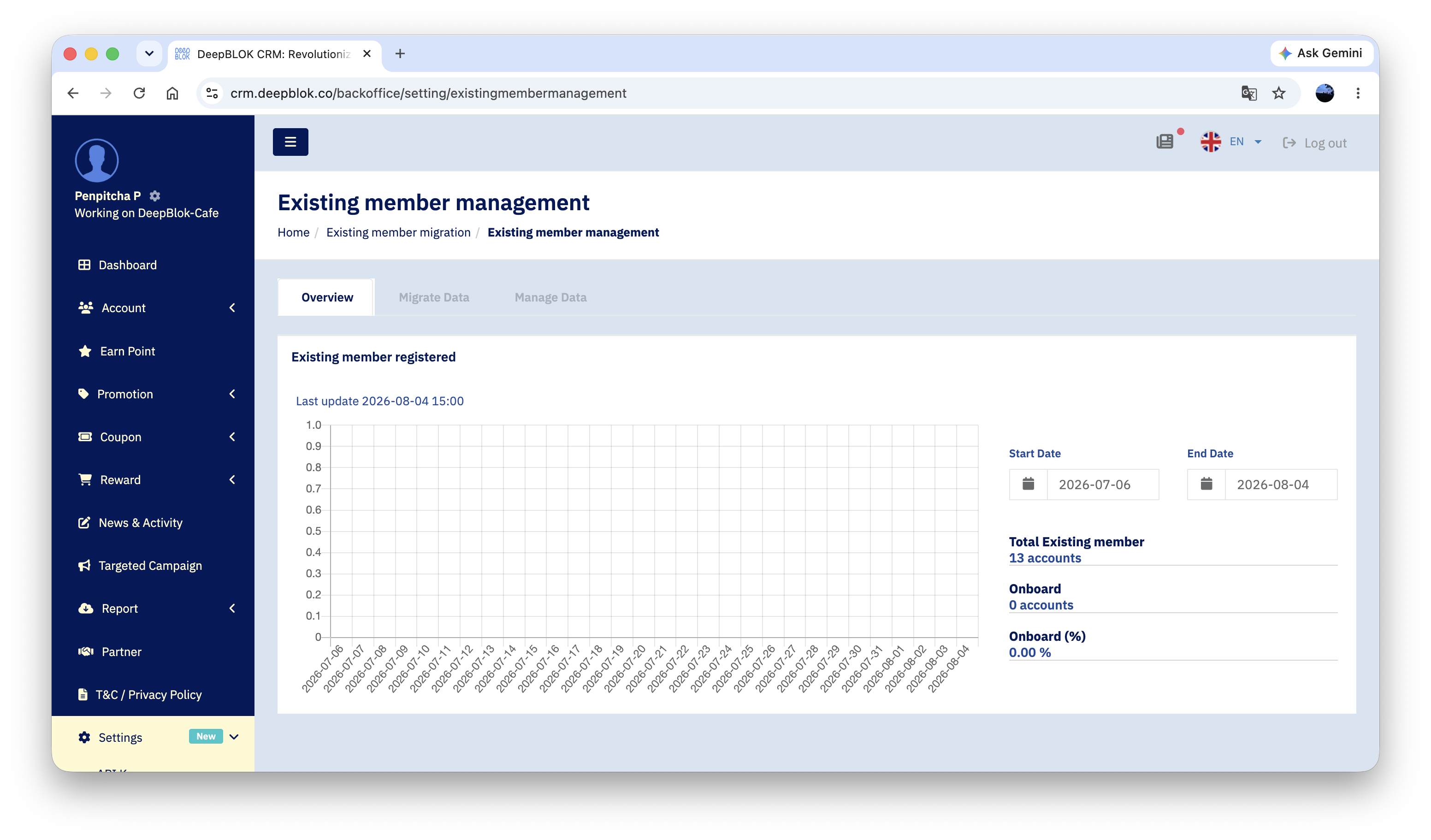Viewport: 1431px width, 840px height.
Task: Click the New badge on Settings
Action: click(x=206, y=736)
